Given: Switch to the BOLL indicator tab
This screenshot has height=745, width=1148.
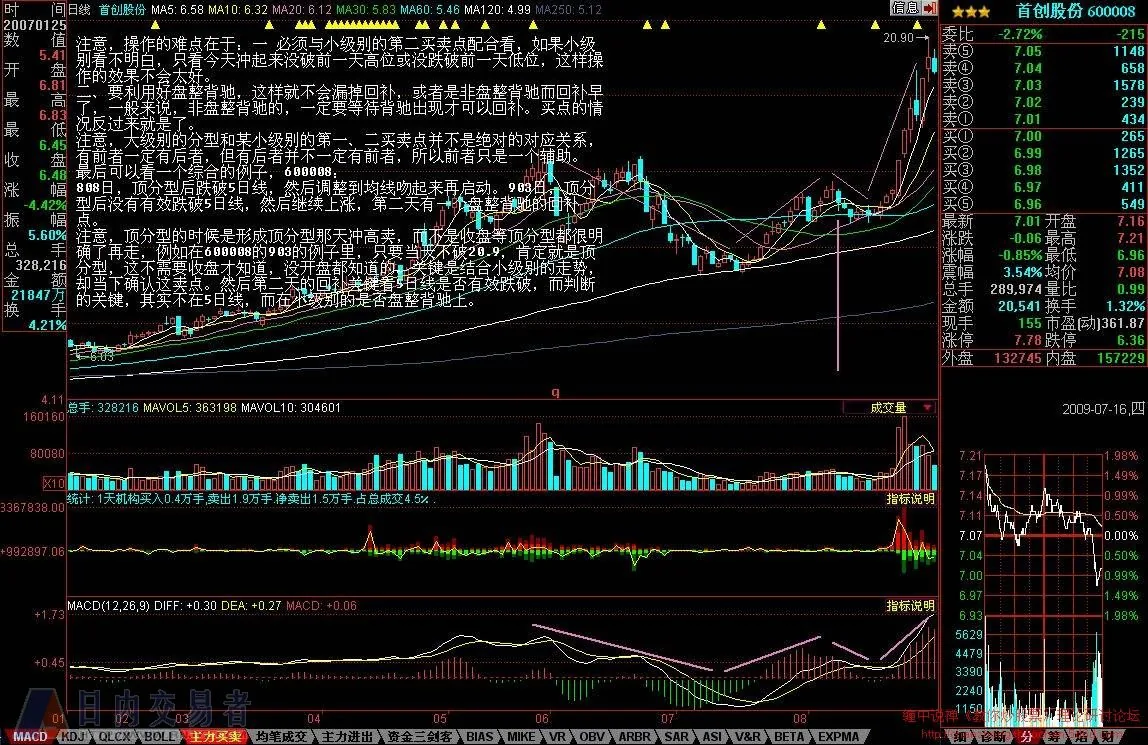Looking at the screenshot, I should pyautogui.click(x=158, y=737).
